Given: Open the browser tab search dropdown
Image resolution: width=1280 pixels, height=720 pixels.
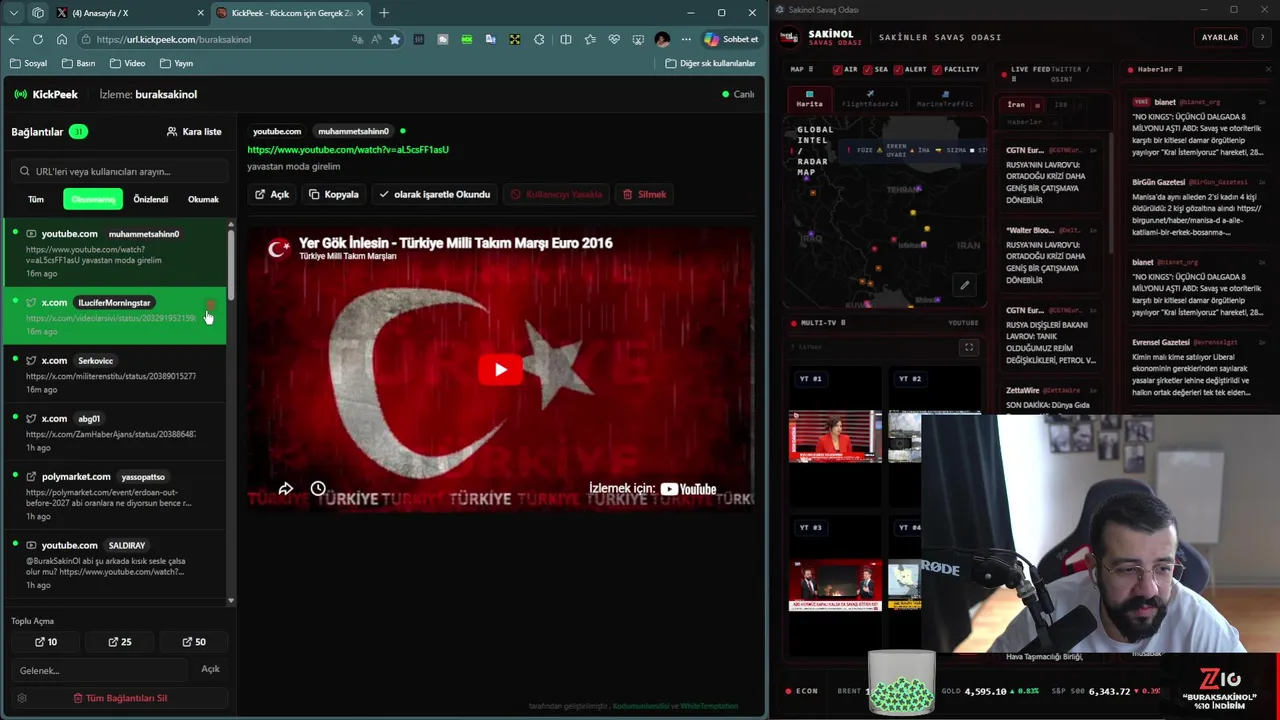Looking at the screenshot, I should [x=14, y=13].
